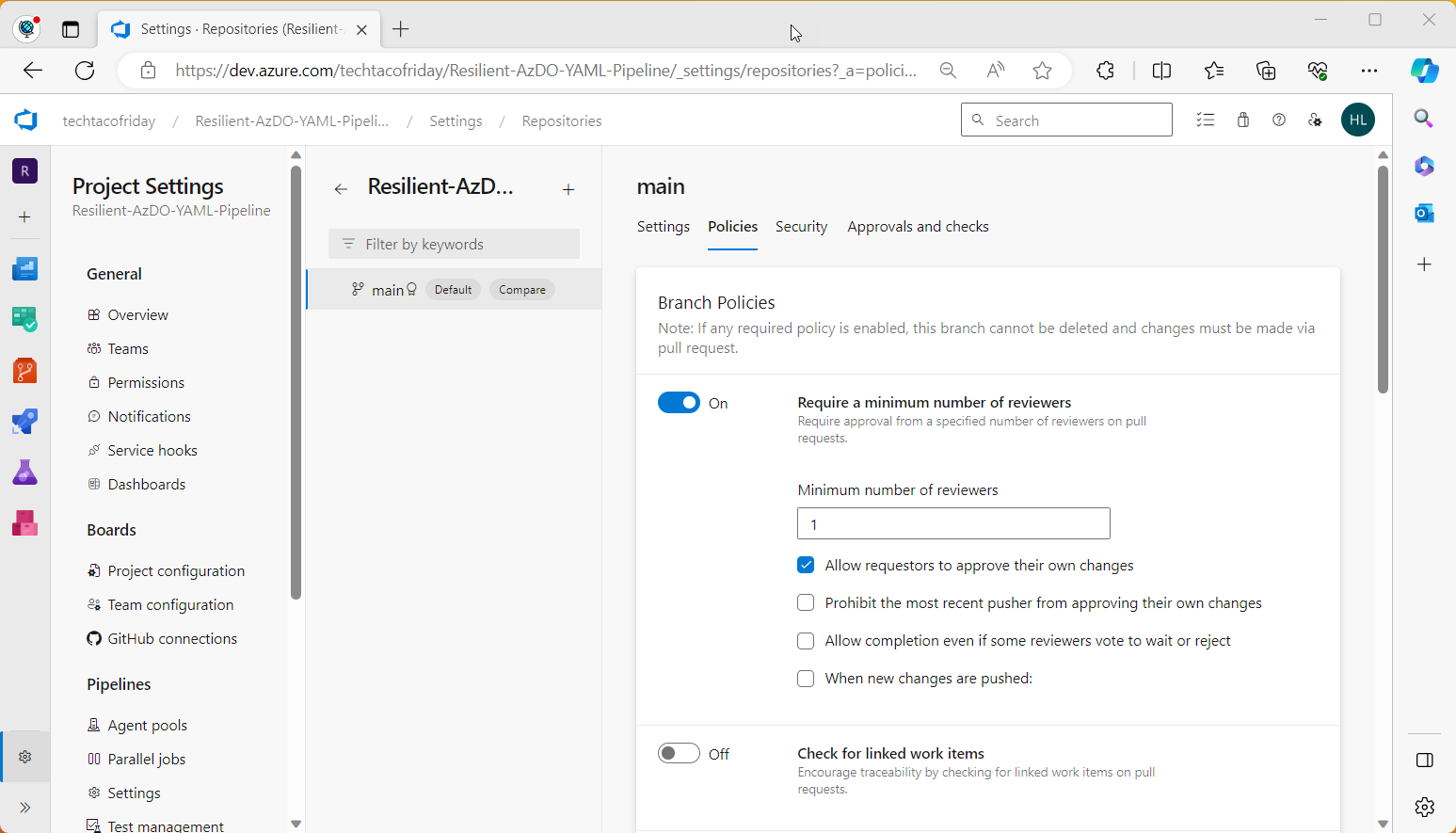The width and height of the screenshot is (1456, 833).
Task: Open the Pipelines icon in left rail
Action: click(x=25, y=422)
